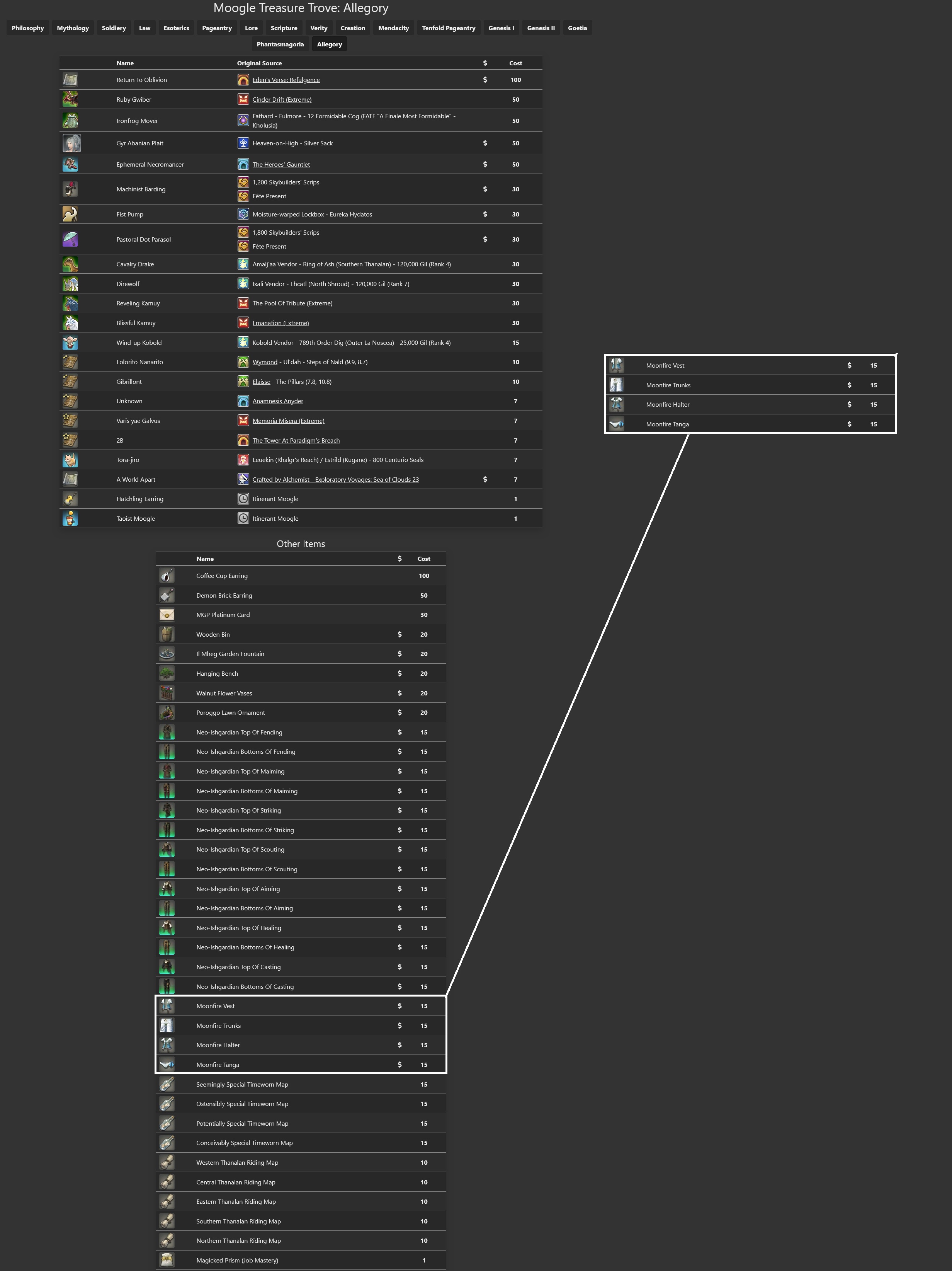Click the Ironfrog Mover mount icon
Screen dimensions: 952x1271
(70, 121)
